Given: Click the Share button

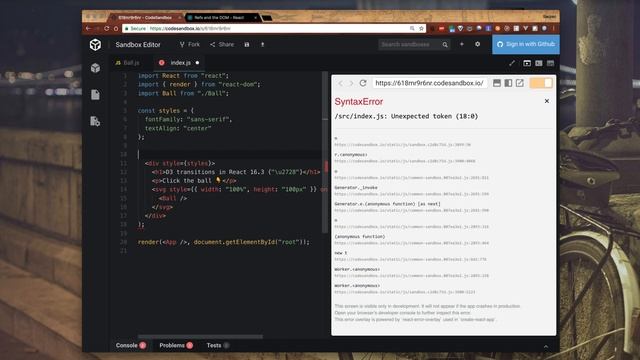Looking at the screenshot, I should 222,44.
